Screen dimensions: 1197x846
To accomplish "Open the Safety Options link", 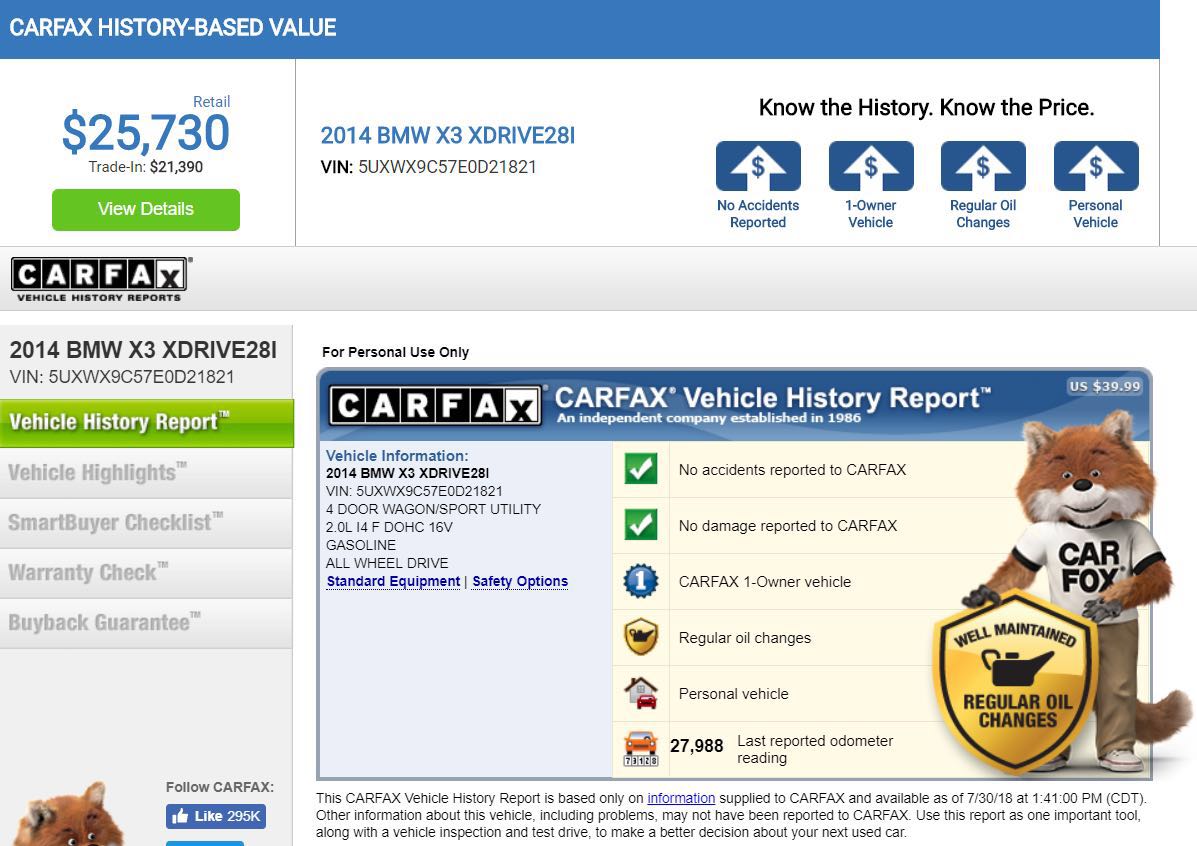I will (x=520, y=581).
